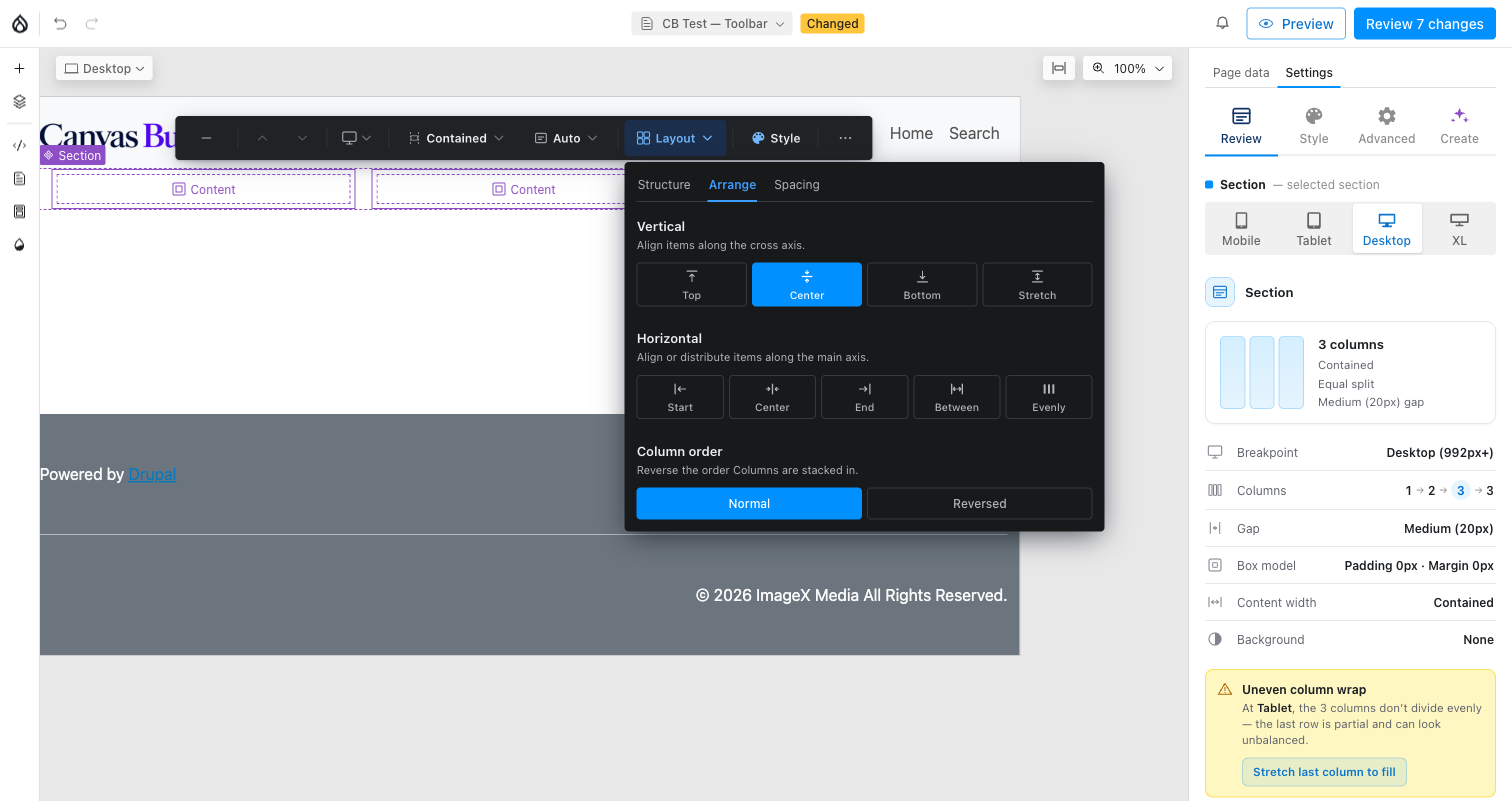The height and width of the screenshot is (801, 1512).
Task: Open the Contained width dropdown
Action: pos(456,138)
